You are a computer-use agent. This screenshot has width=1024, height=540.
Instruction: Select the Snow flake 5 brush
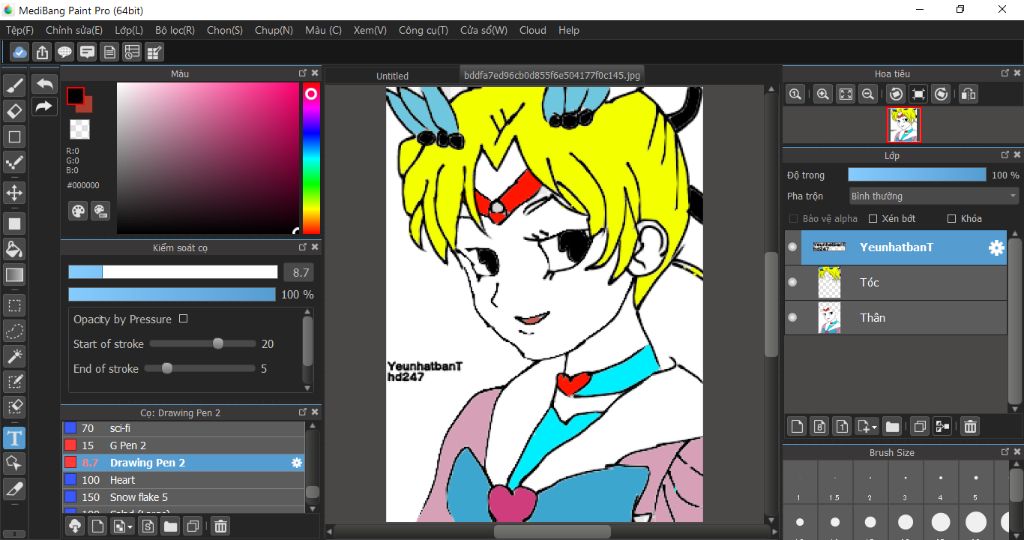click(184, 497)
